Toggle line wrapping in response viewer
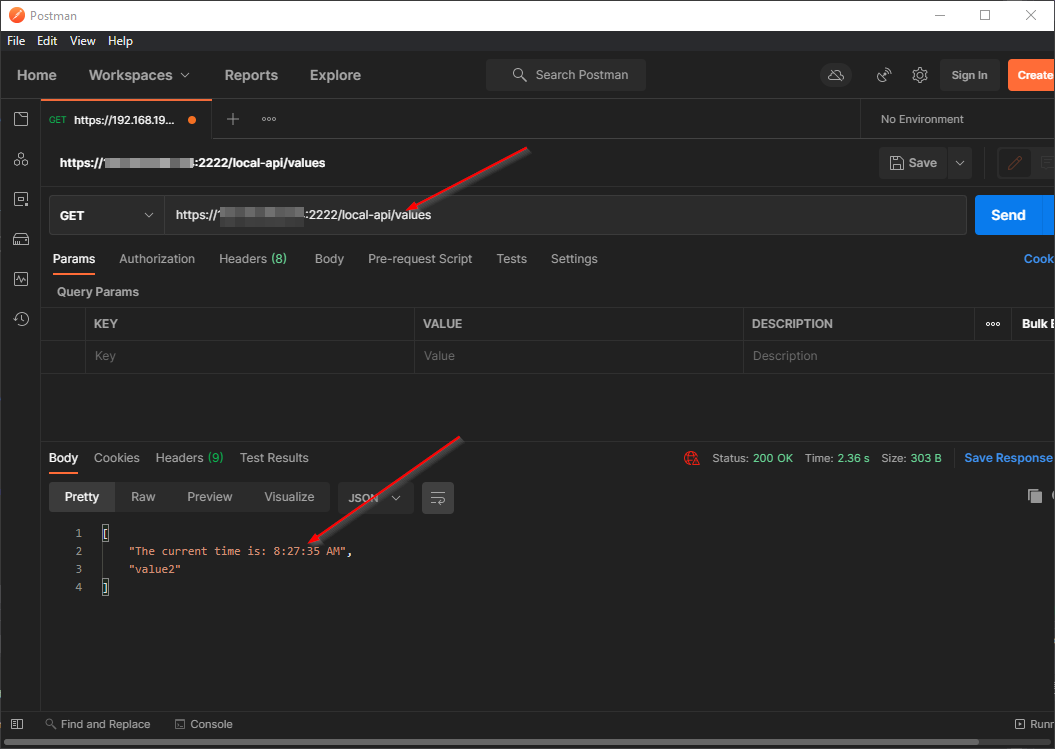 [x=437, y=497]
